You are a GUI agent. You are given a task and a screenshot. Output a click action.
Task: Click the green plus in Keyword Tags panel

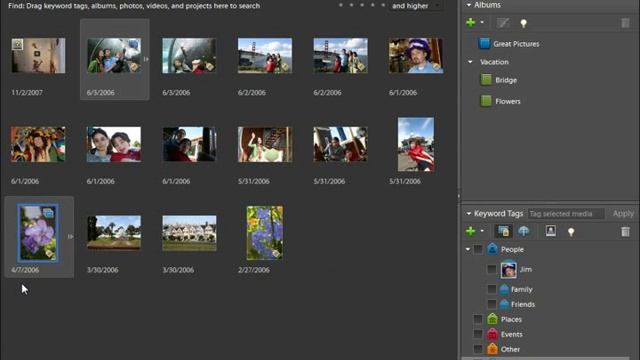[470, 231]
